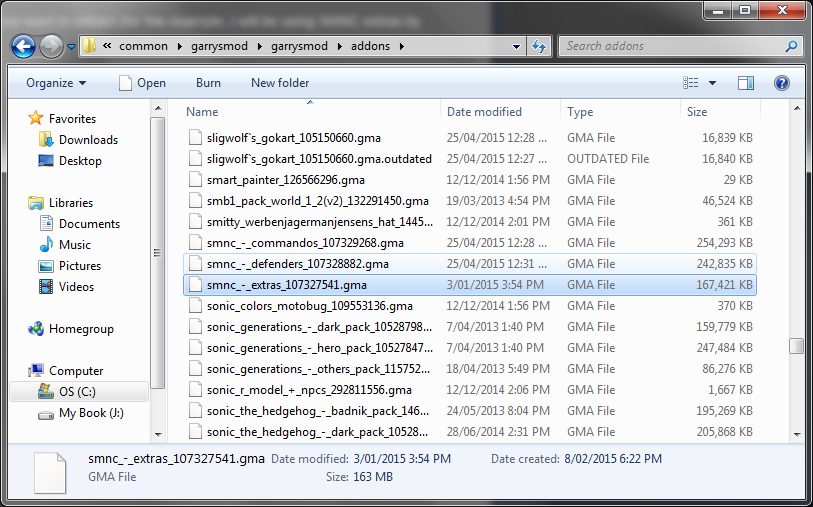Select sonic_colors_motobug_109553136.gma file
813x507 pixels.
470,306
